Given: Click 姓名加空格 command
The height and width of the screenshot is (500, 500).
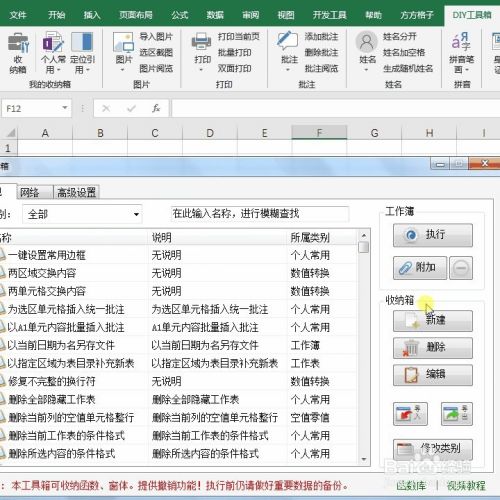Looking at the screenshot, I should pos(404,52).
